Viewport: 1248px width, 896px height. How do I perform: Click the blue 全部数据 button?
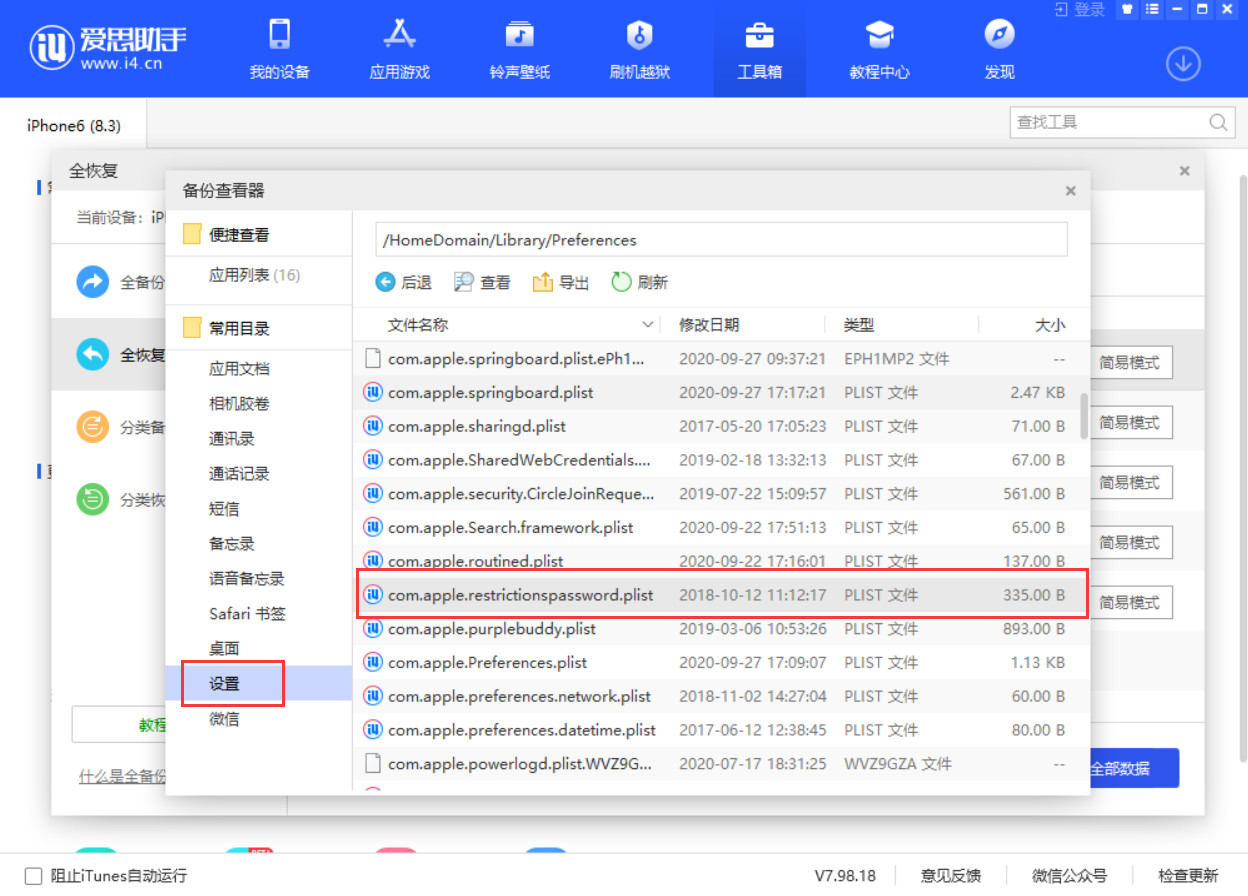click(1135, 767)
